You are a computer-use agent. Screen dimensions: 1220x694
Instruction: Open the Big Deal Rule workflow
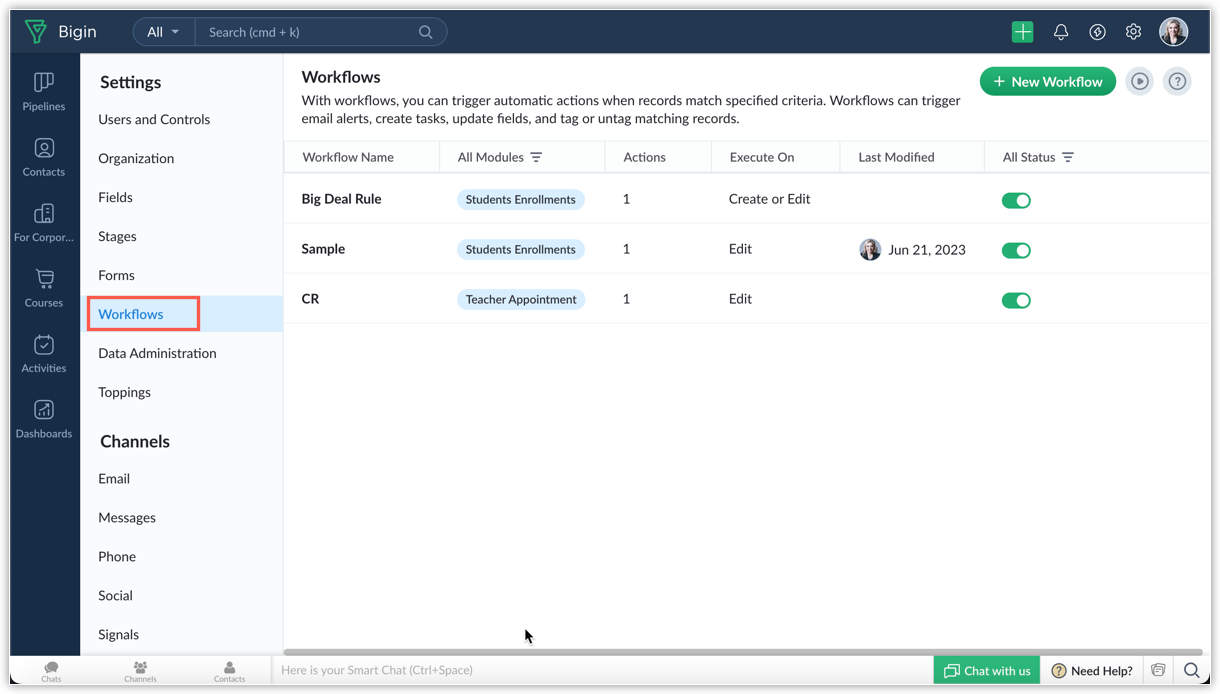[341, 199]
